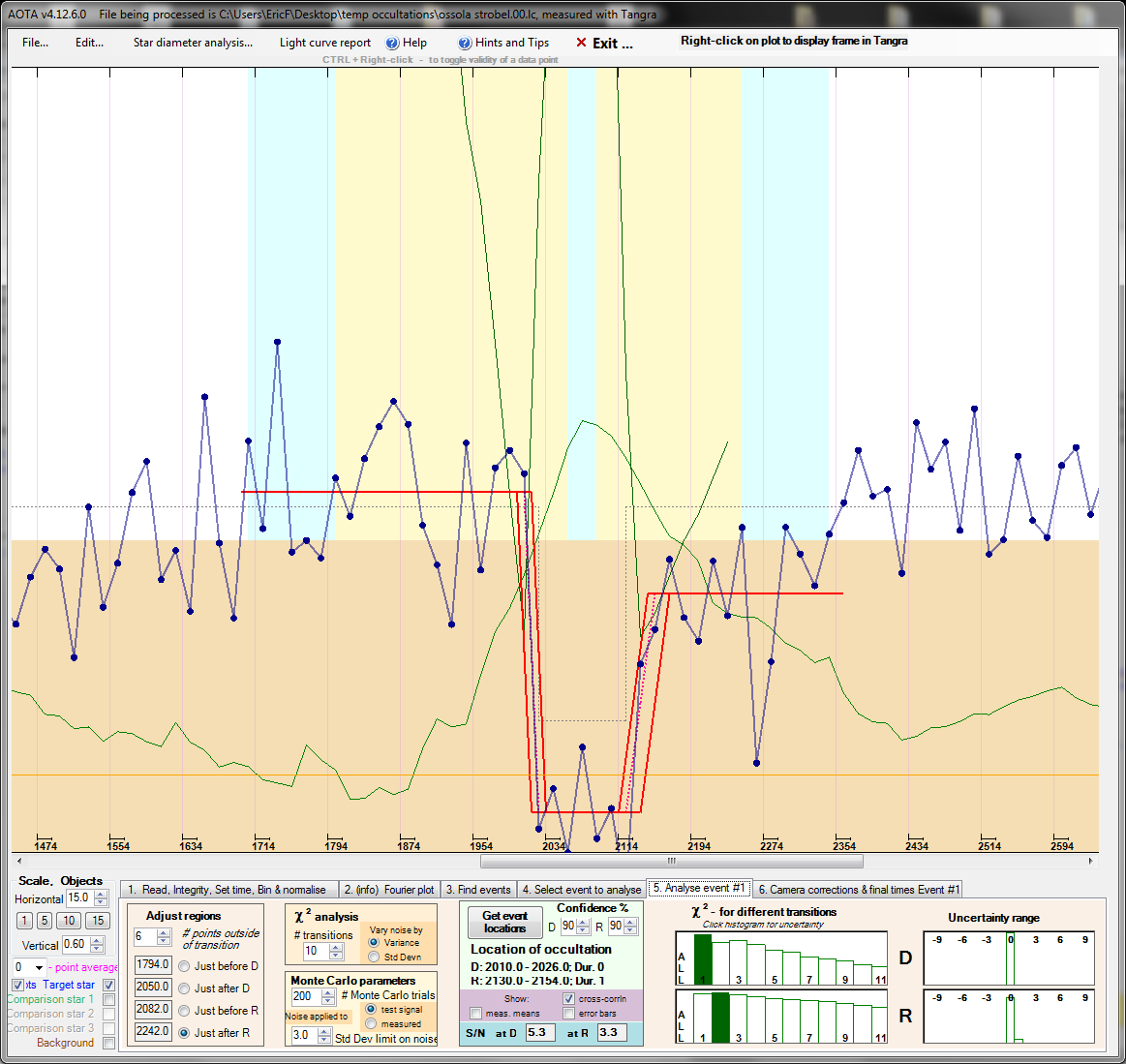Toggle the checkbox left of Target star
This screenshot has width=1126, height=1064.
pos(18,985)
